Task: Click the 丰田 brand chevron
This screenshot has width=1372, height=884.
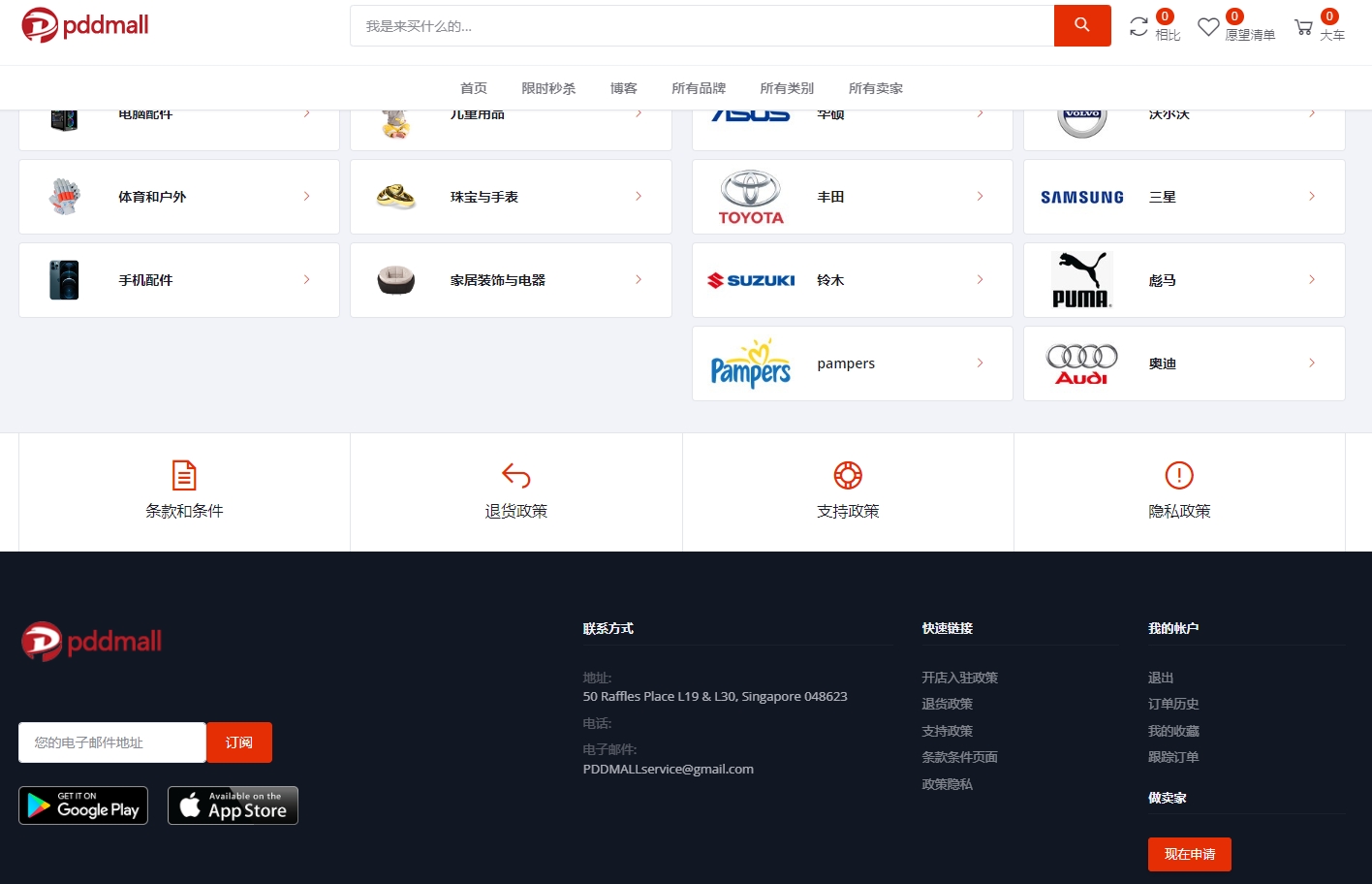Action: tap(981, 197)
